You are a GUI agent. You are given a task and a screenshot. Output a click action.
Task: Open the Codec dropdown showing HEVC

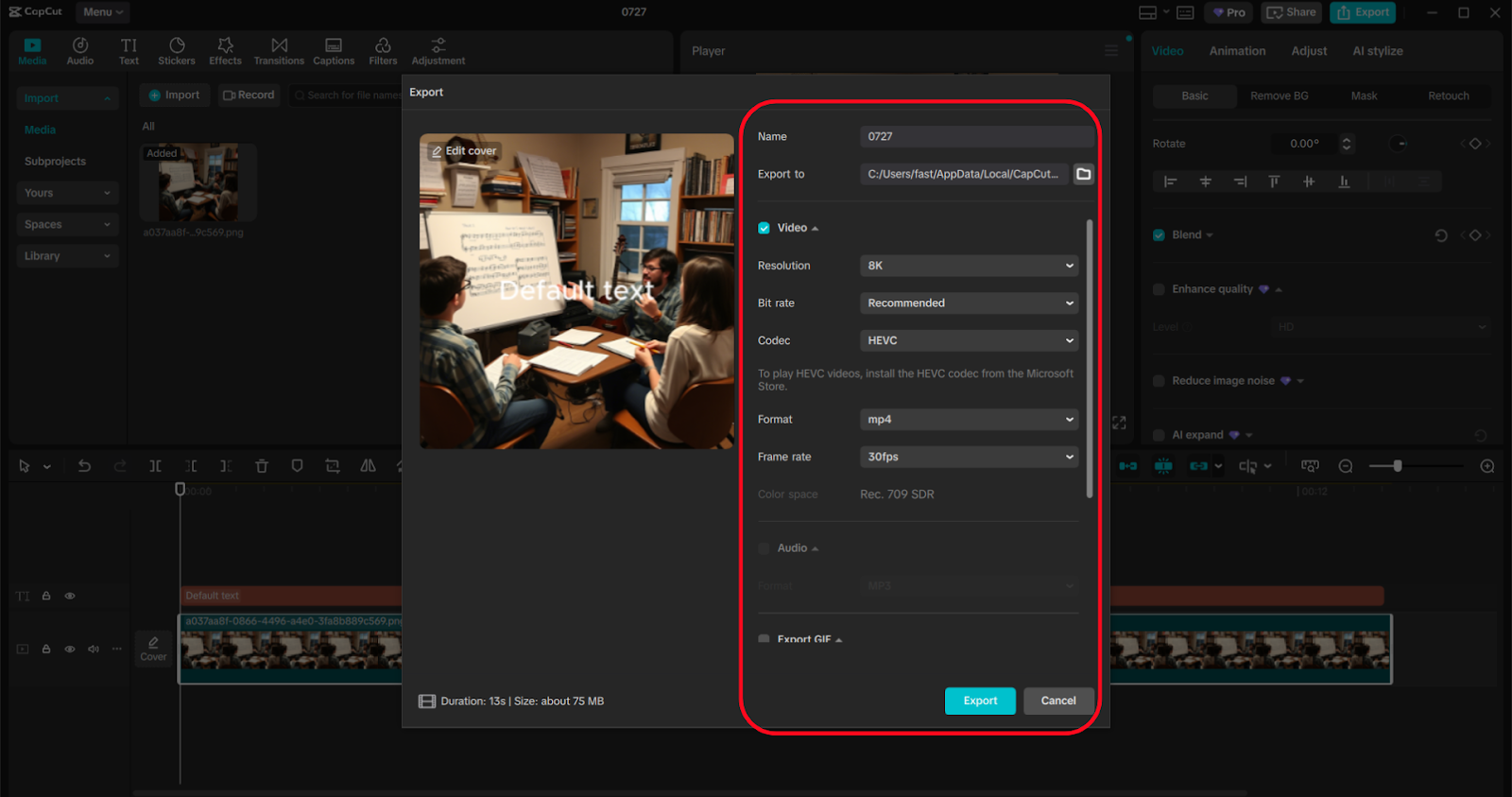click(970, 340)
